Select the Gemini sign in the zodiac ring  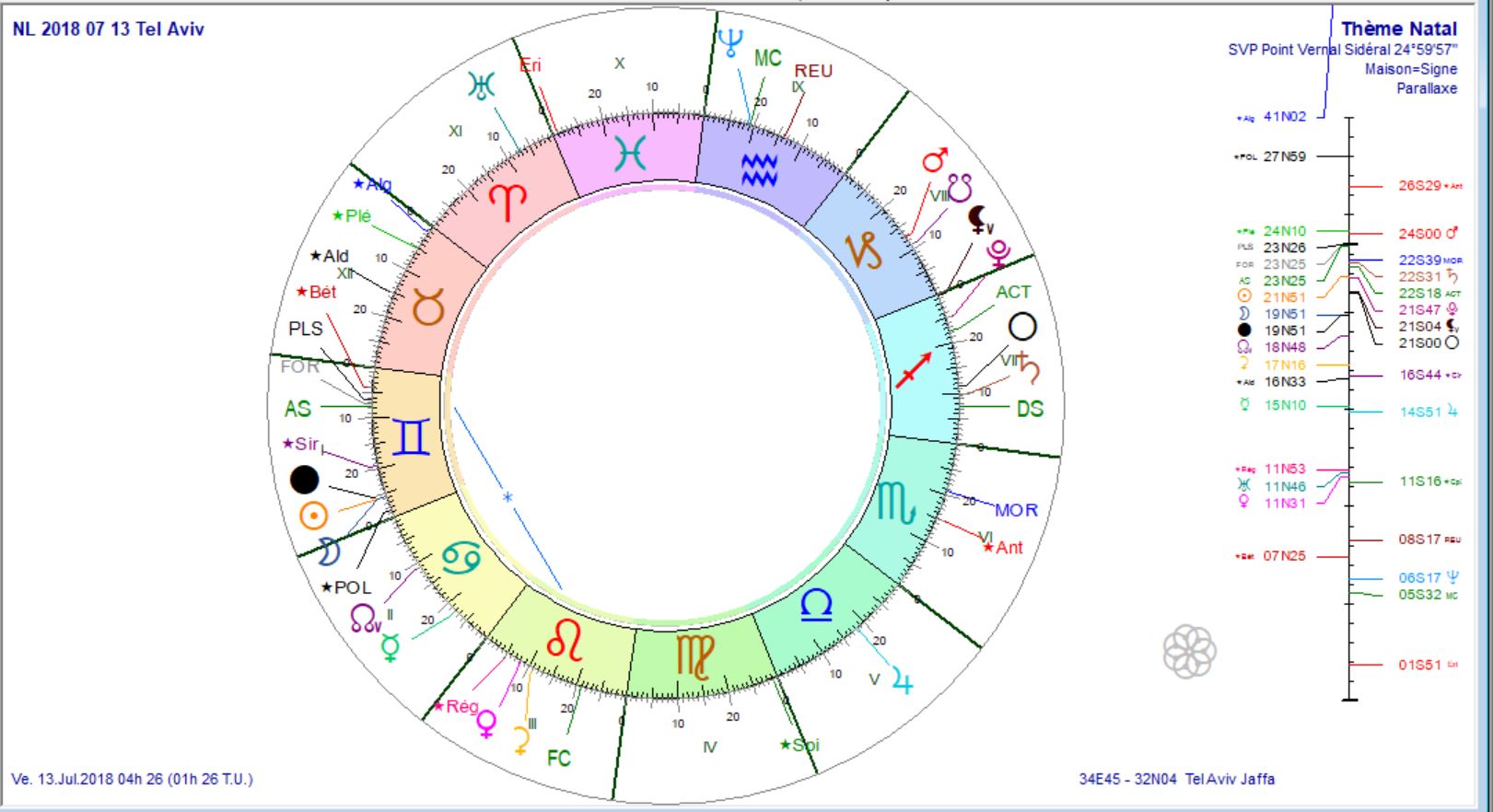point(410,436)
